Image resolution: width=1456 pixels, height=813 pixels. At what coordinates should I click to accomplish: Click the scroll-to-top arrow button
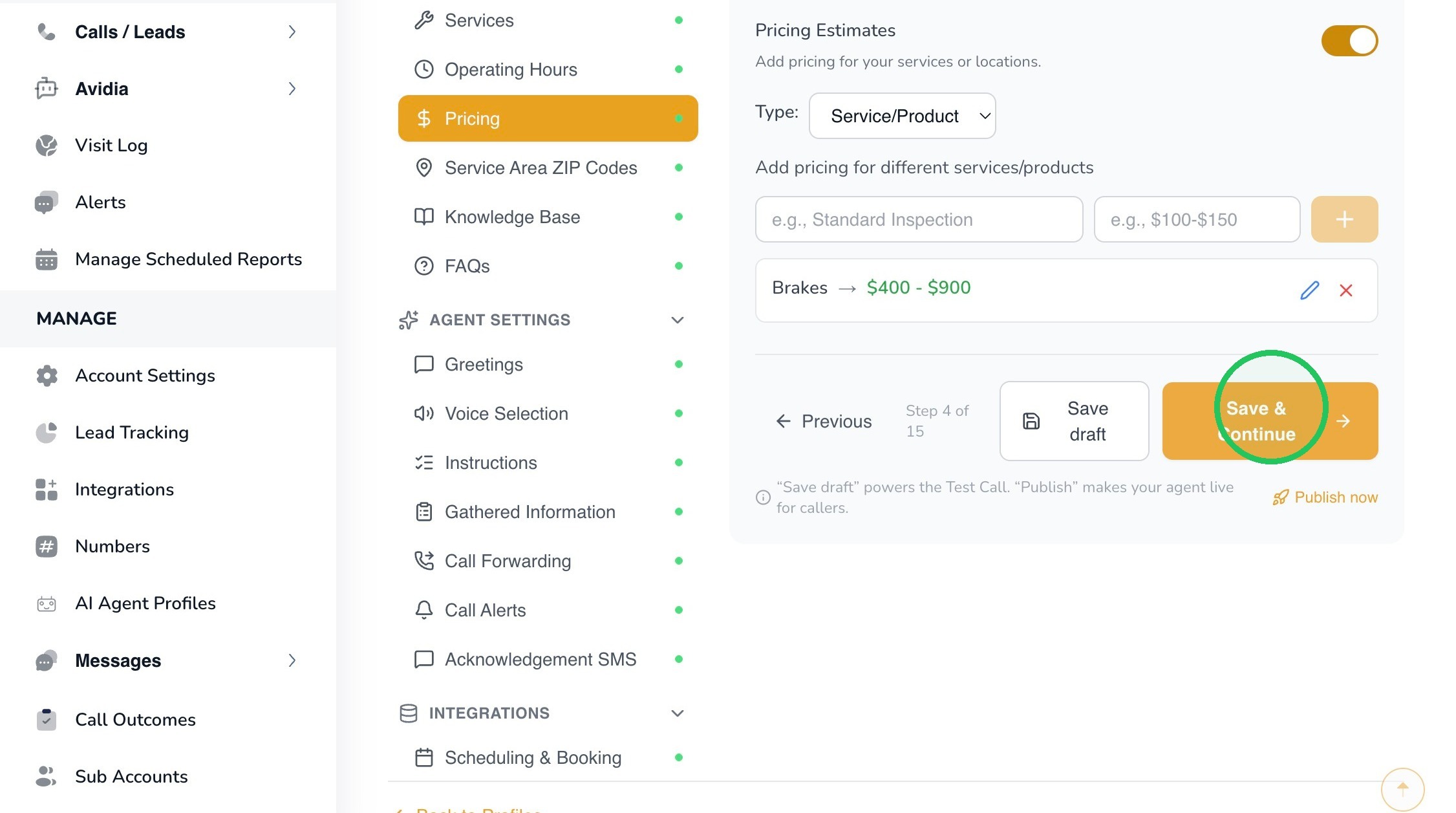click(1402, 789)
